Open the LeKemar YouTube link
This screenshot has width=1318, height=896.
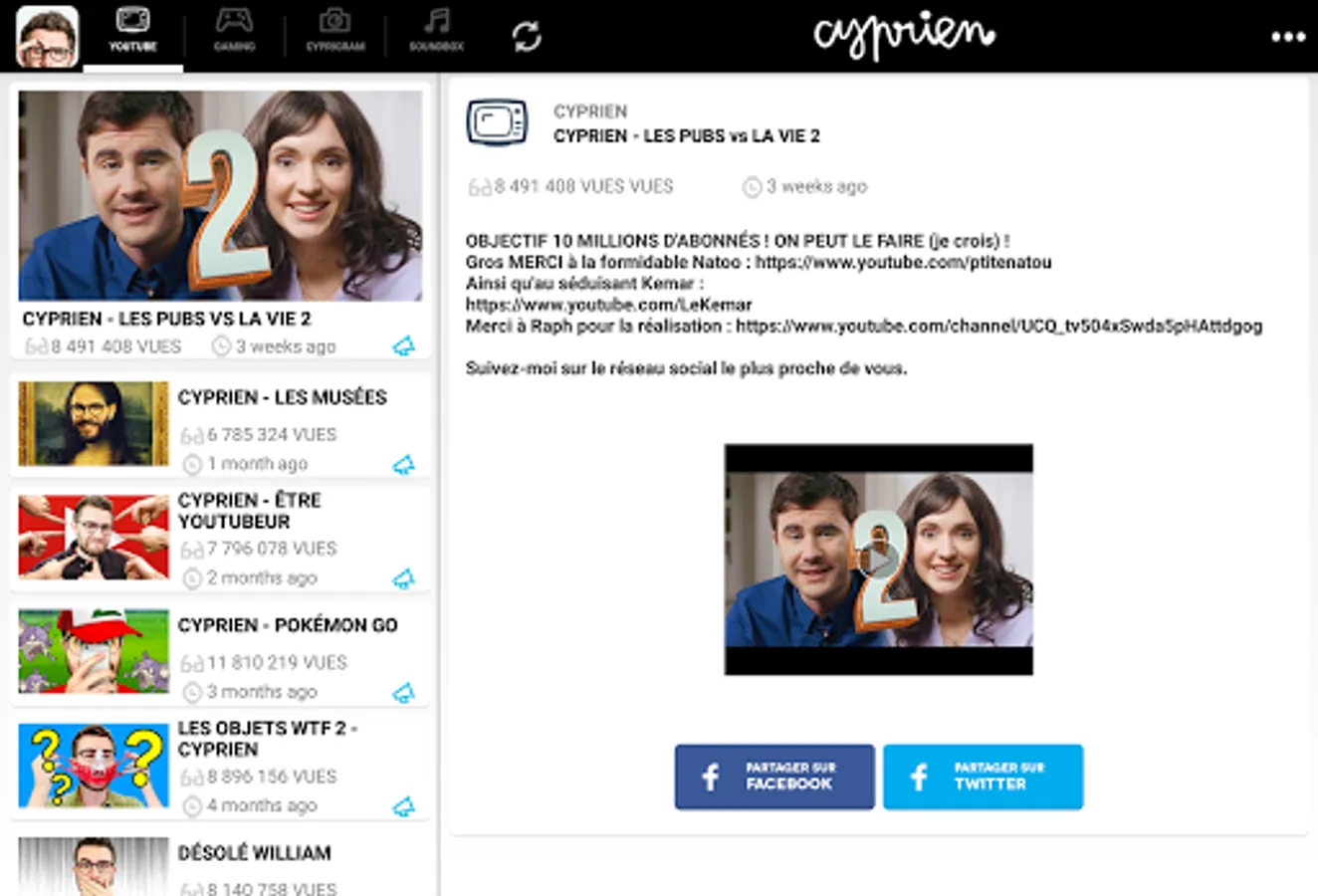click(x=608, y=305)
